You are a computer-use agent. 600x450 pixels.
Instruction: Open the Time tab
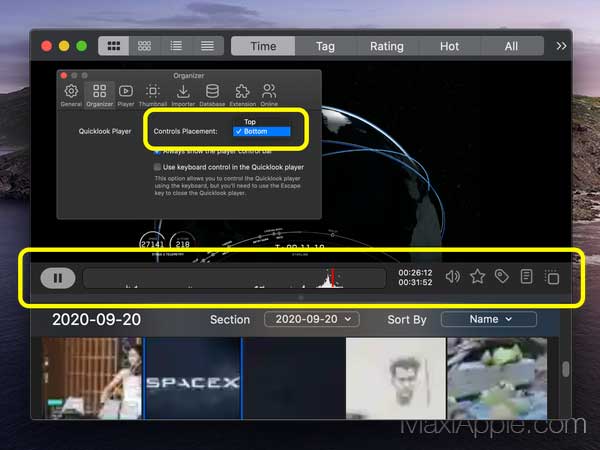(x=263, y=46)
